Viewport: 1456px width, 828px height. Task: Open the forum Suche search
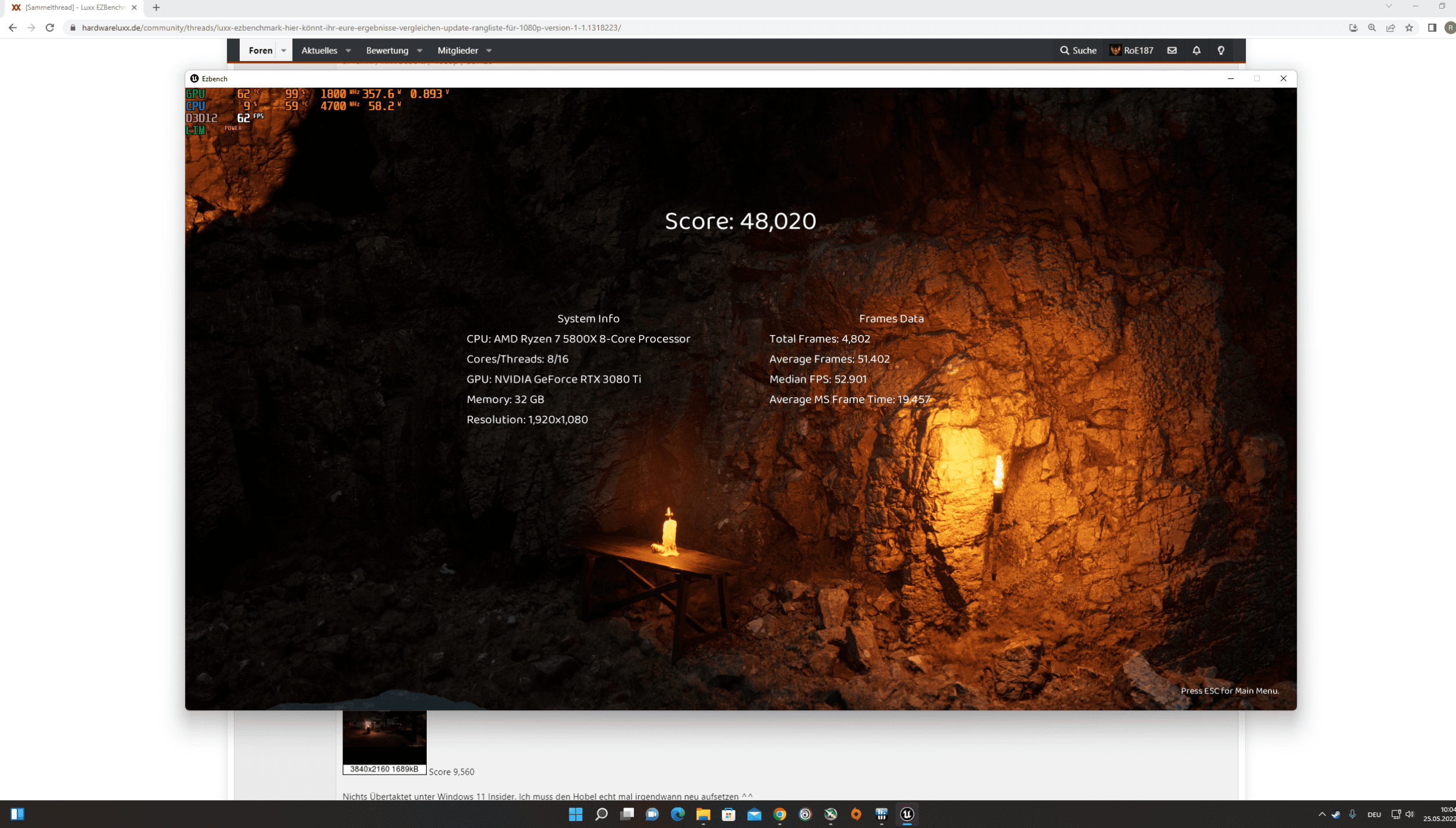(1078, 51)
